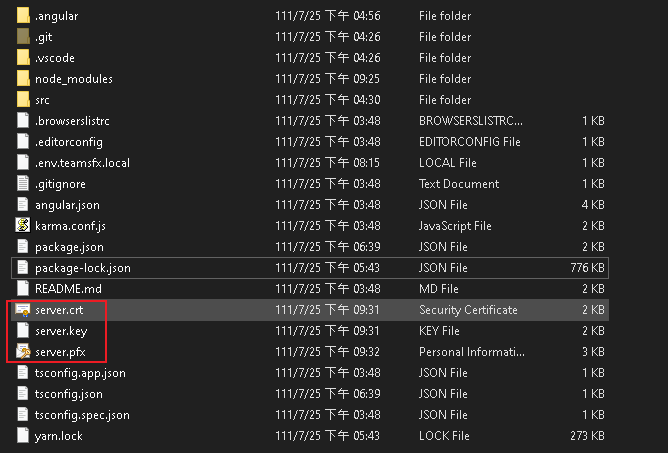This screenshot has width=668, height=453.
Task: Select the .editorconfig file name
Action: coord(69,142)
